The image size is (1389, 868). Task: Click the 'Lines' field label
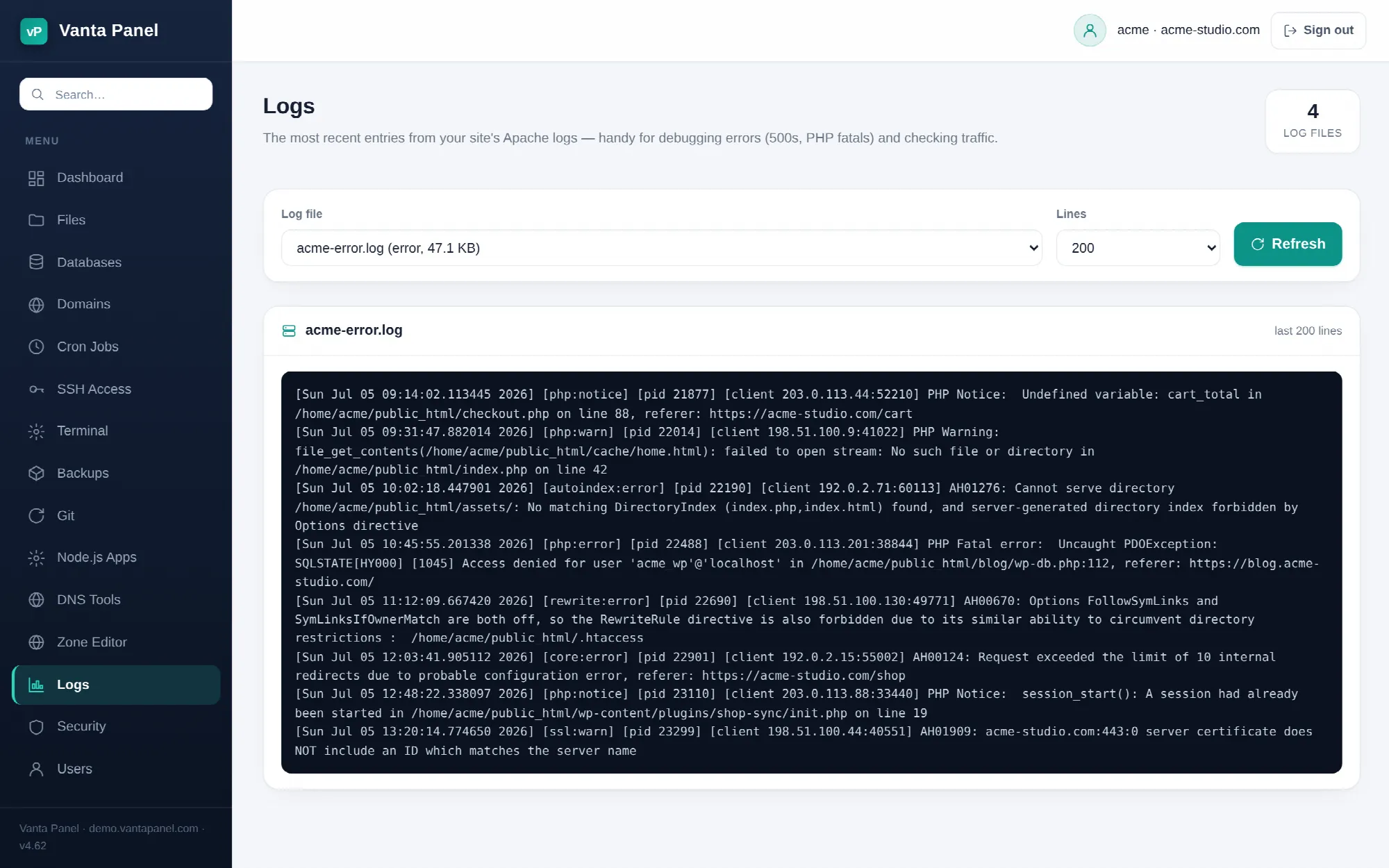coord(1071,214)
